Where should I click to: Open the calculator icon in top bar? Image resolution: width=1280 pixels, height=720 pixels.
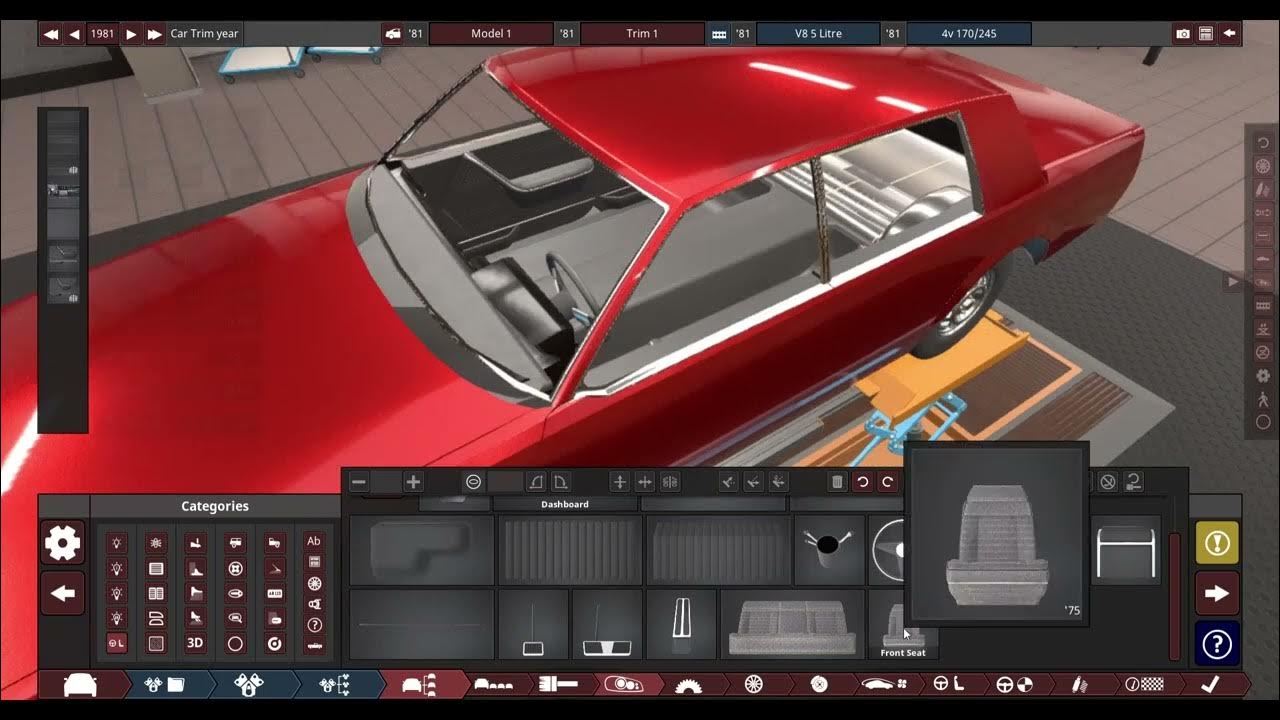(1206, 33)
